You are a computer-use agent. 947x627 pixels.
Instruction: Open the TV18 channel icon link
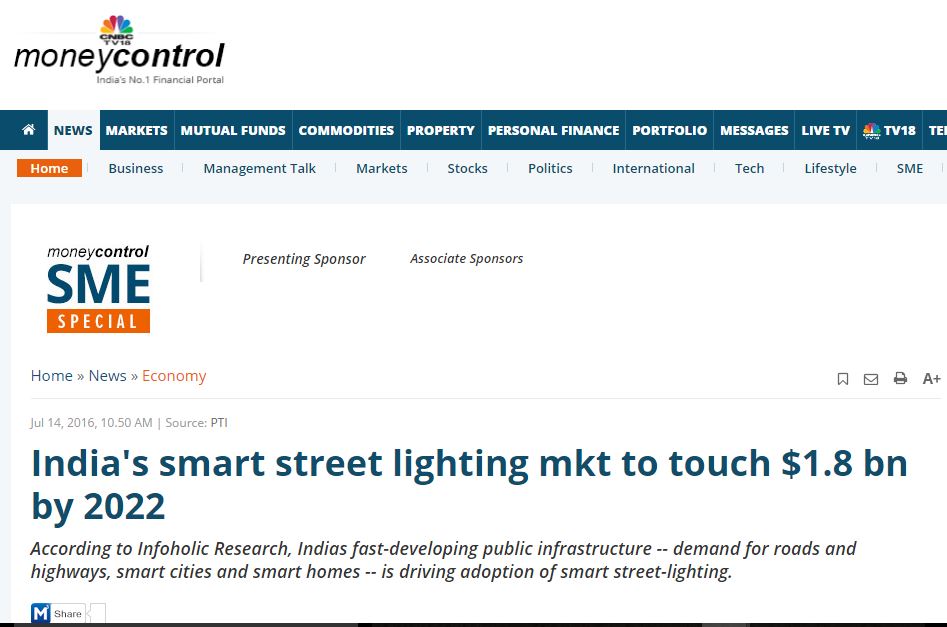tap(889, 130)
